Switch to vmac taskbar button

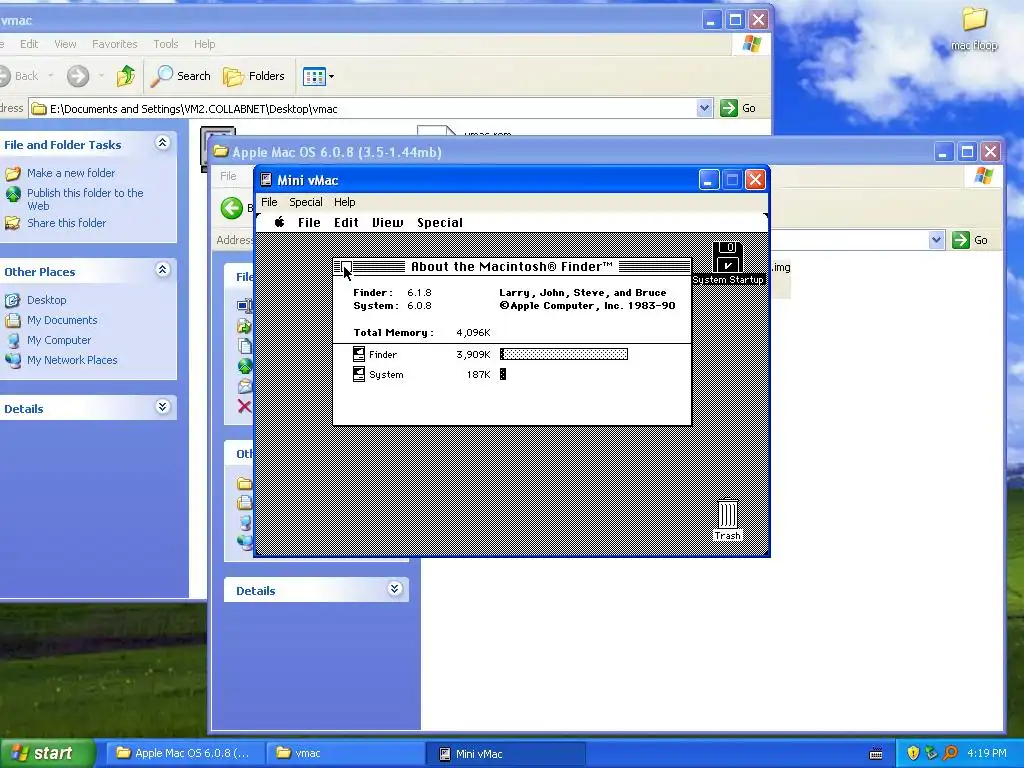pos(345,753)
